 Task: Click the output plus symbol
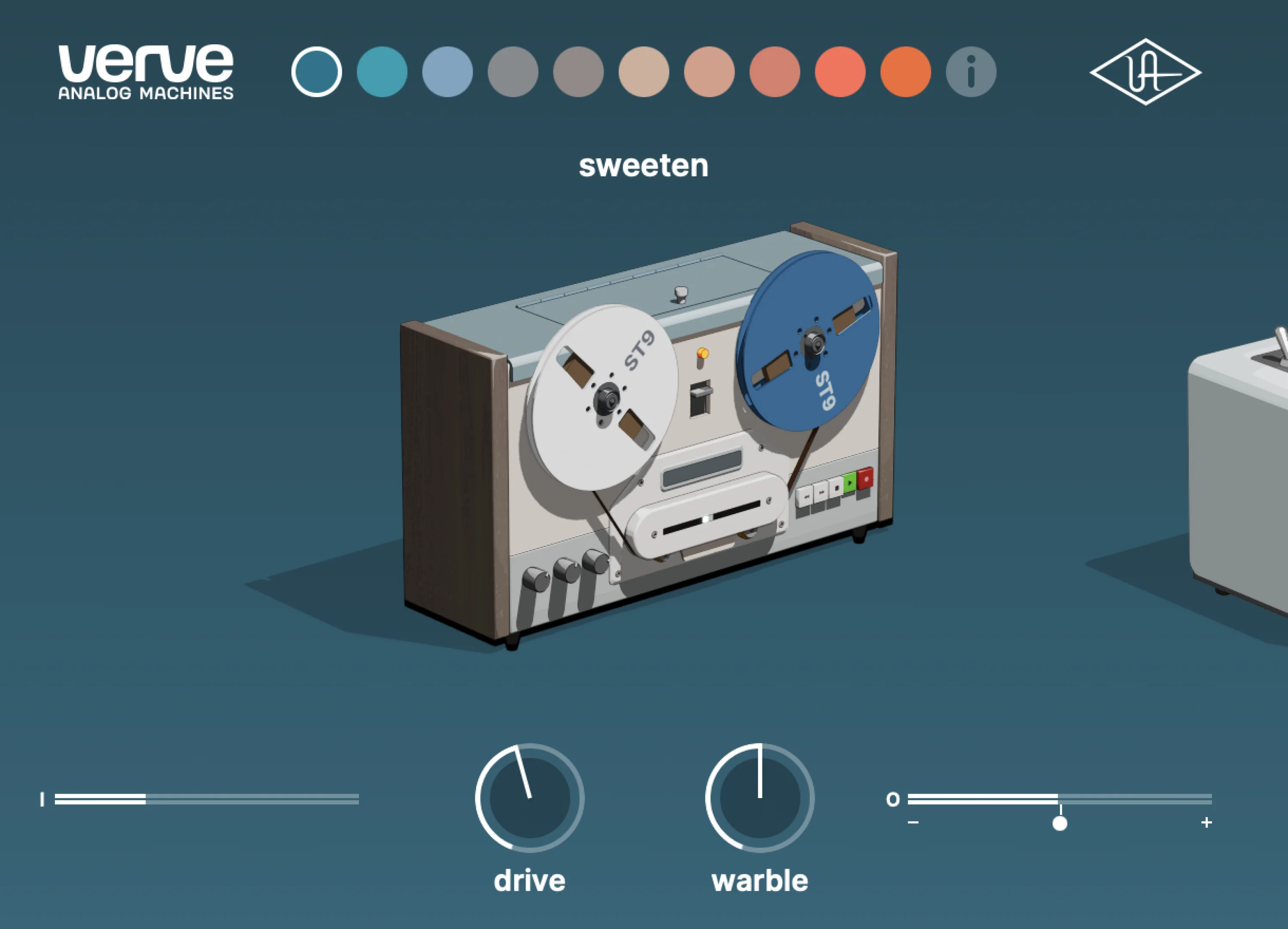point(1206,822)
